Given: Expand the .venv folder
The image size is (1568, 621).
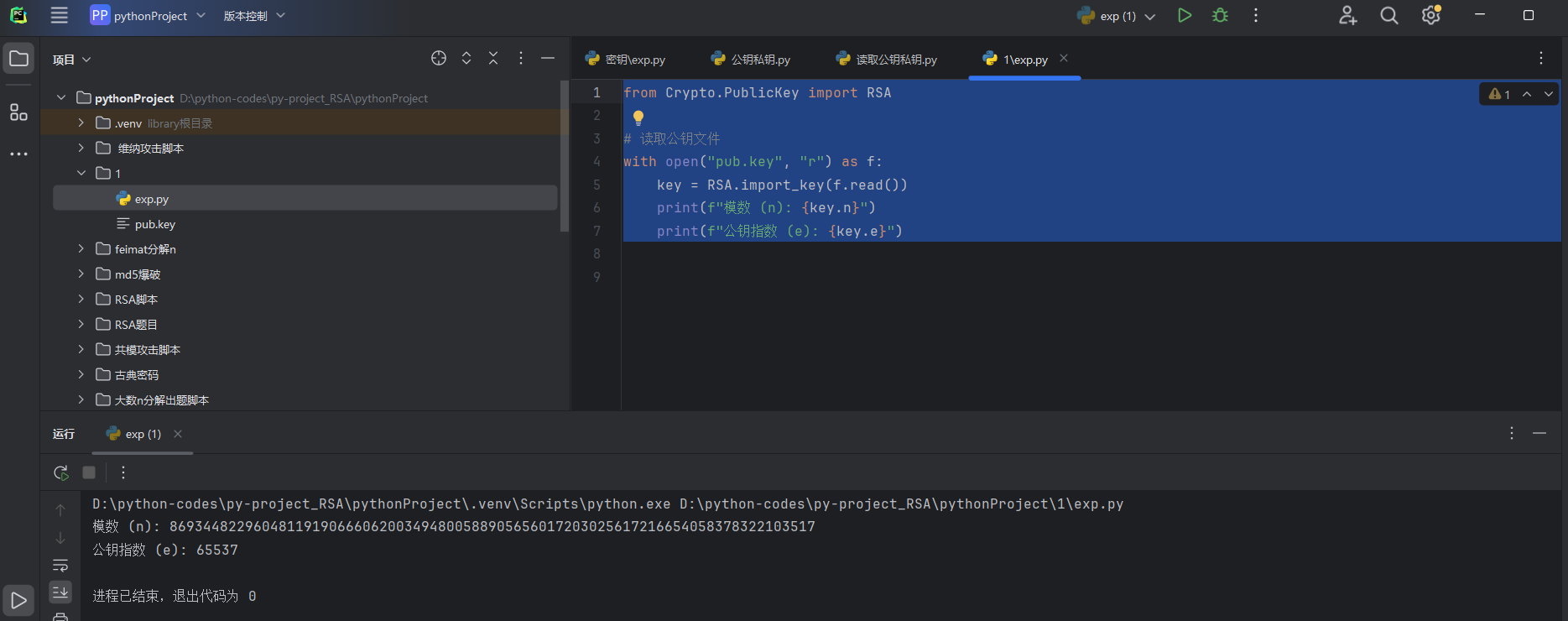Looking at the screenshot, I should [x=81, y=123].
